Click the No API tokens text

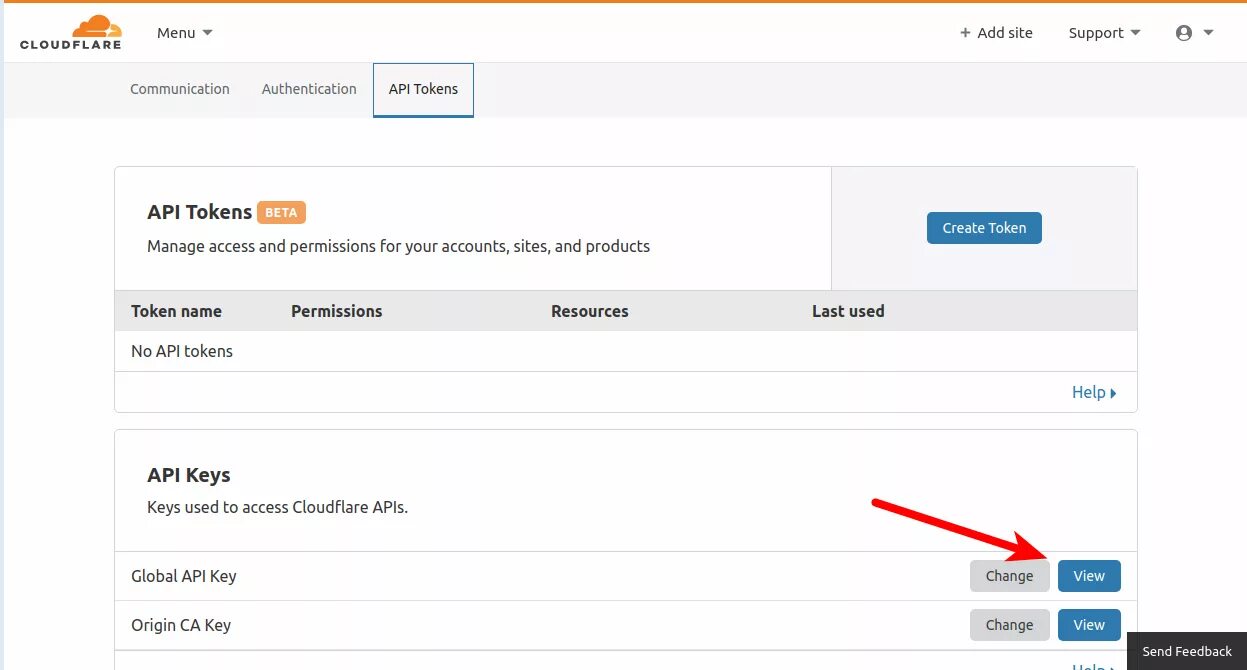click(182, 351)
